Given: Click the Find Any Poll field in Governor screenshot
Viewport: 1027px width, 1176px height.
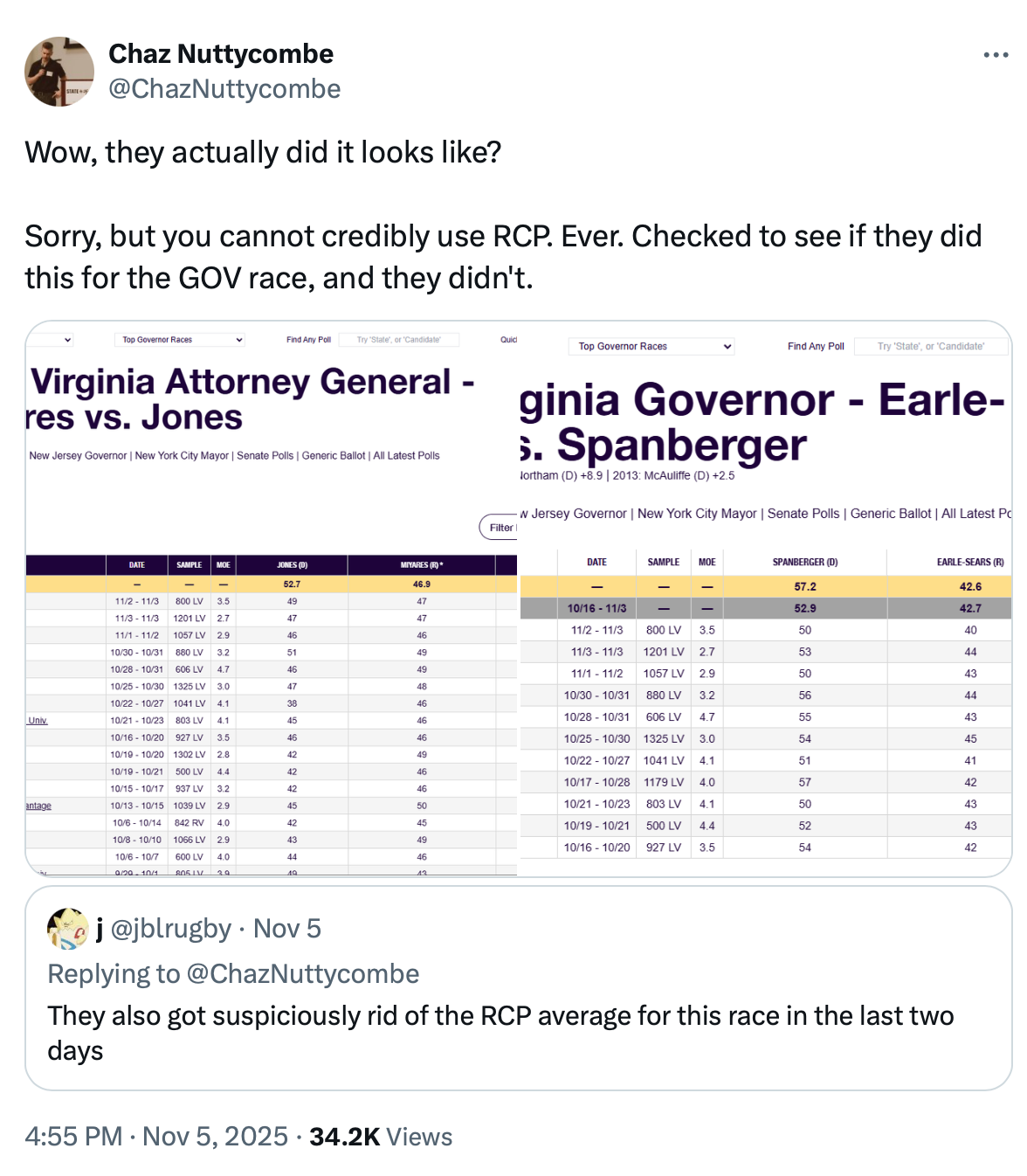Looking at the screenshot, I should pos(930,347).
